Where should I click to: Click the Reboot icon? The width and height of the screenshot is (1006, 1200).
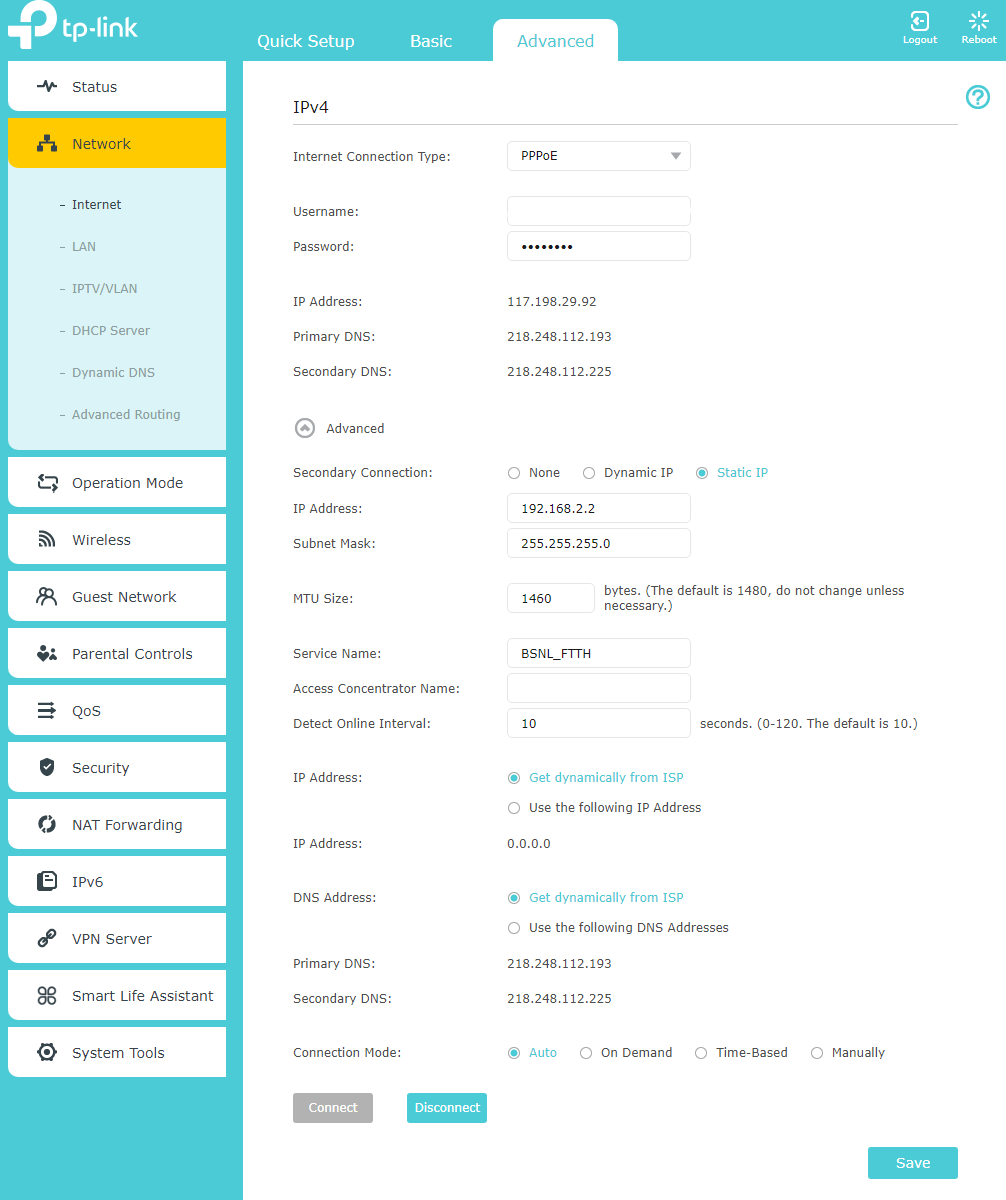click(978, 21)
